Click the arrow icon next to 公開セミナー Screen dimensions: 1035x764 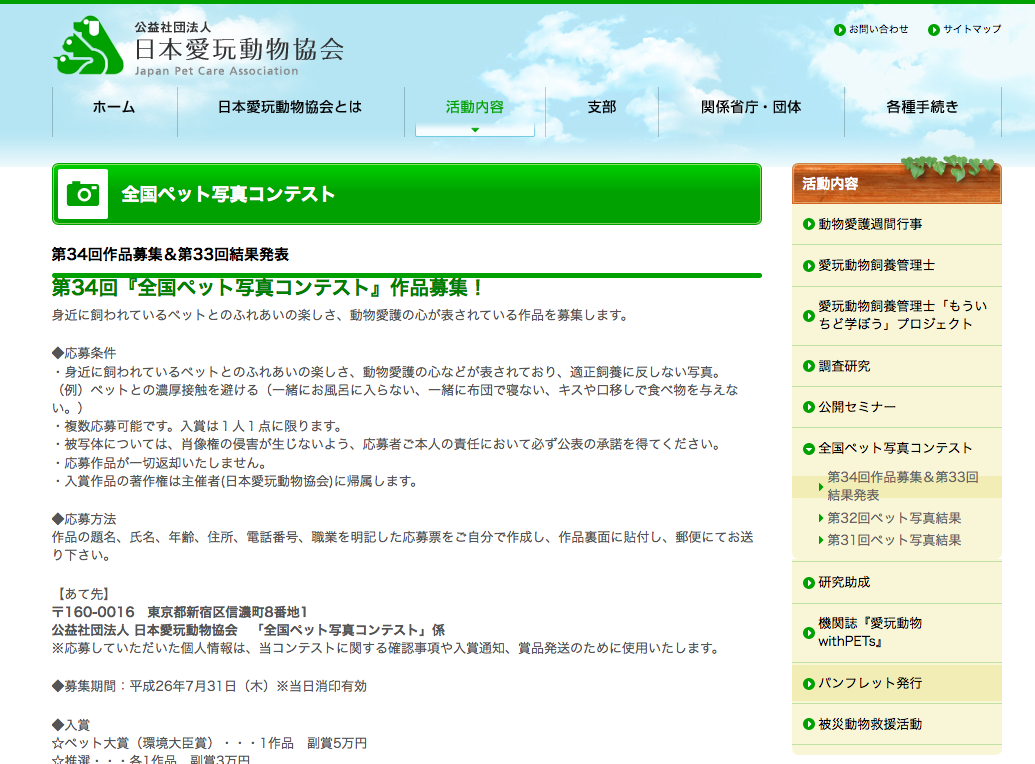pyautogui.click(x=808, y=407)
